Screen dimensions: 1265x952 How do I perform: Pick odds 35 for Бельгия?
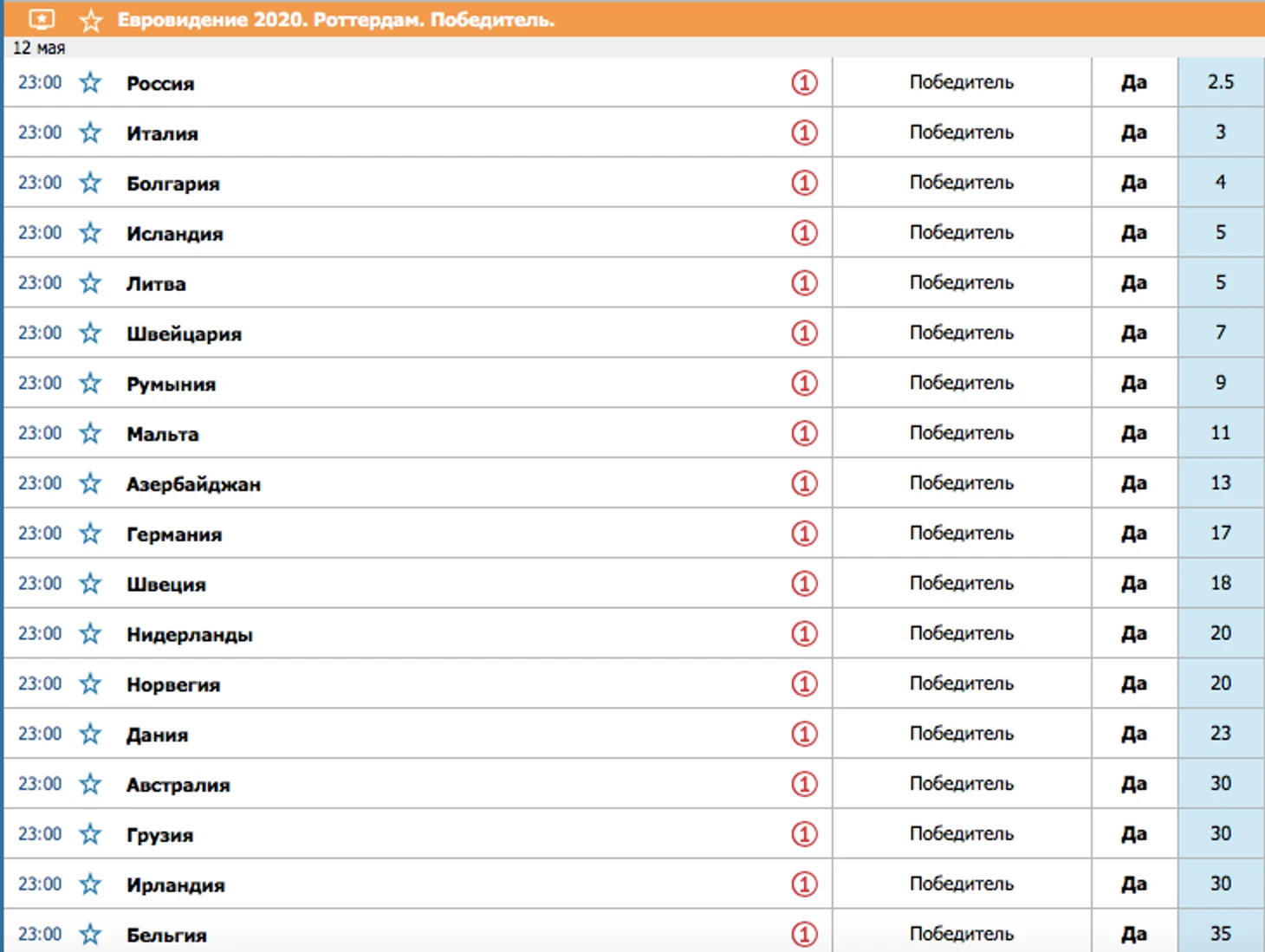[1221, 933]
